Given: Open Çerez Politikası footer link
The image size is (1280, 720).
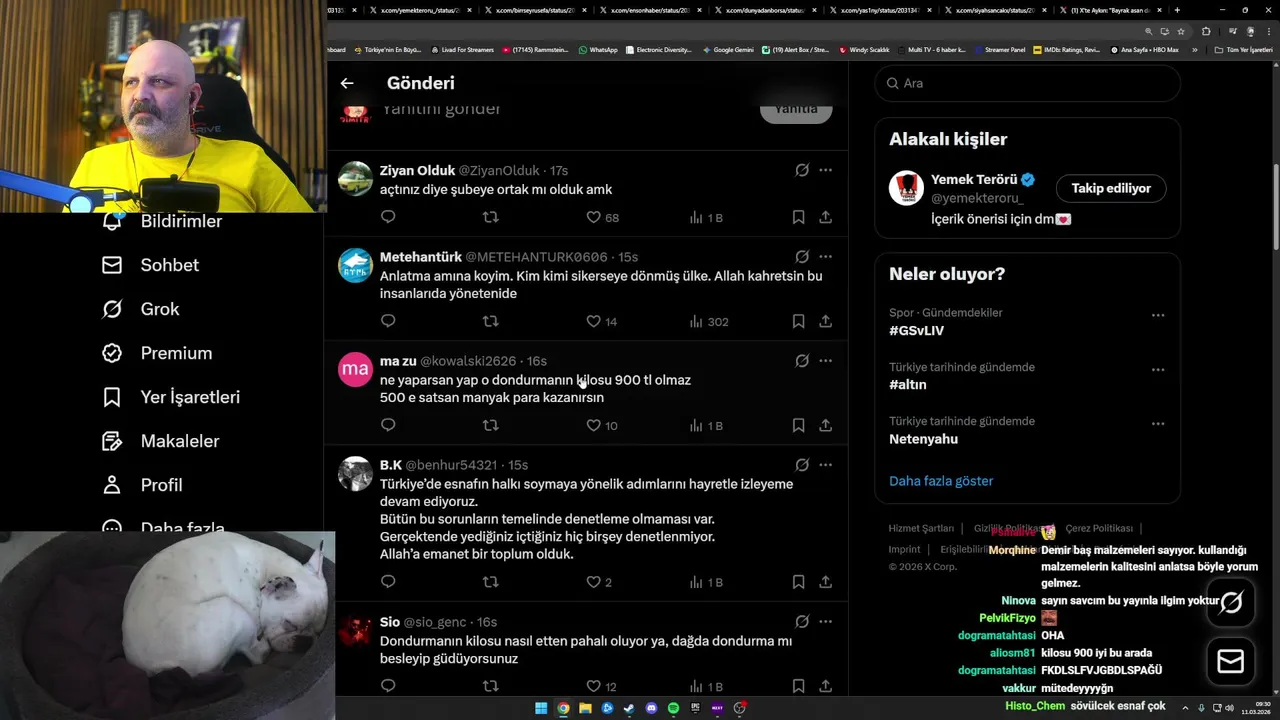Looking at the screenshot, I should [x=1099, y=528].
